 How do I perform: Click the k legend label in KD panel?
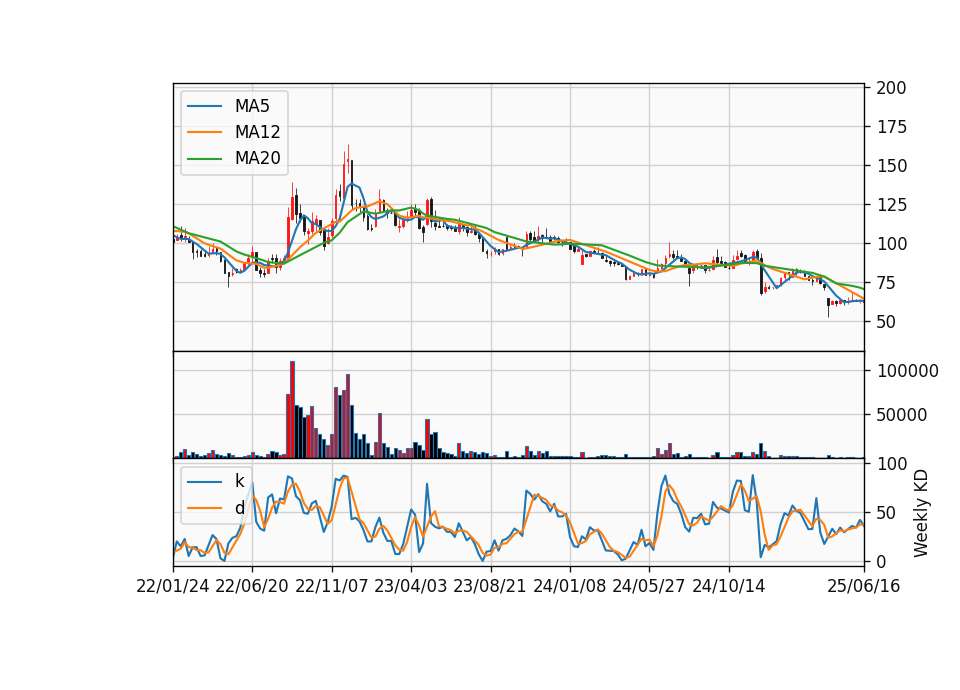point(239,481)
